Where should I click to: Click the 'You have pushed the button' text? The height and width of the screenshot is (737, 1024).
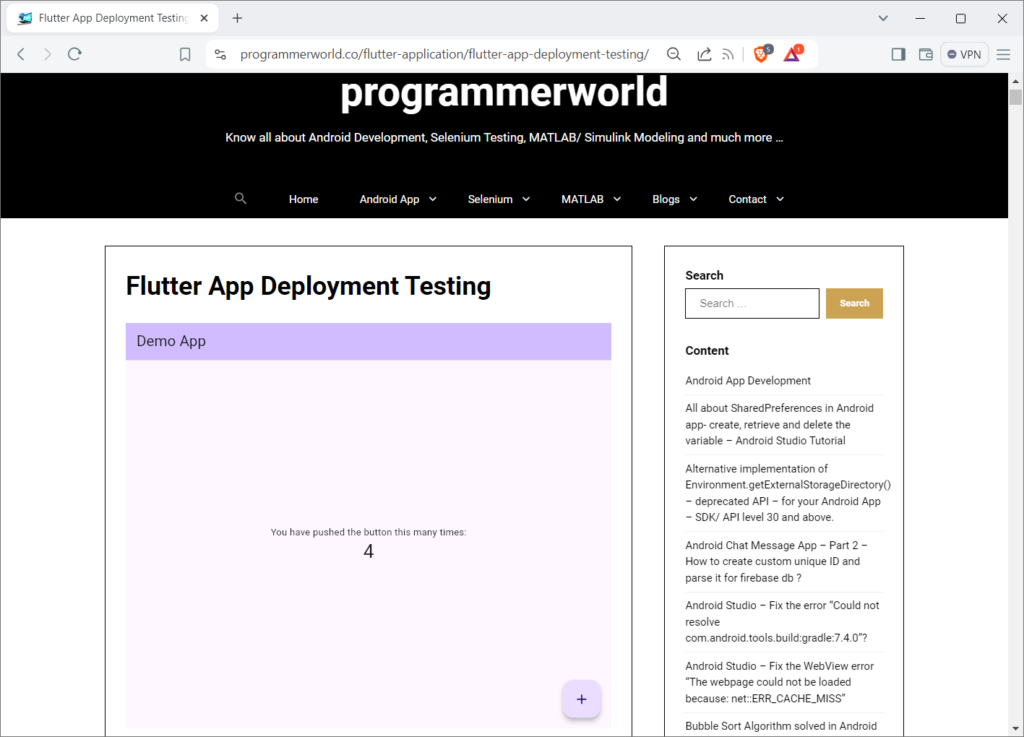click(x=368, y=532)
